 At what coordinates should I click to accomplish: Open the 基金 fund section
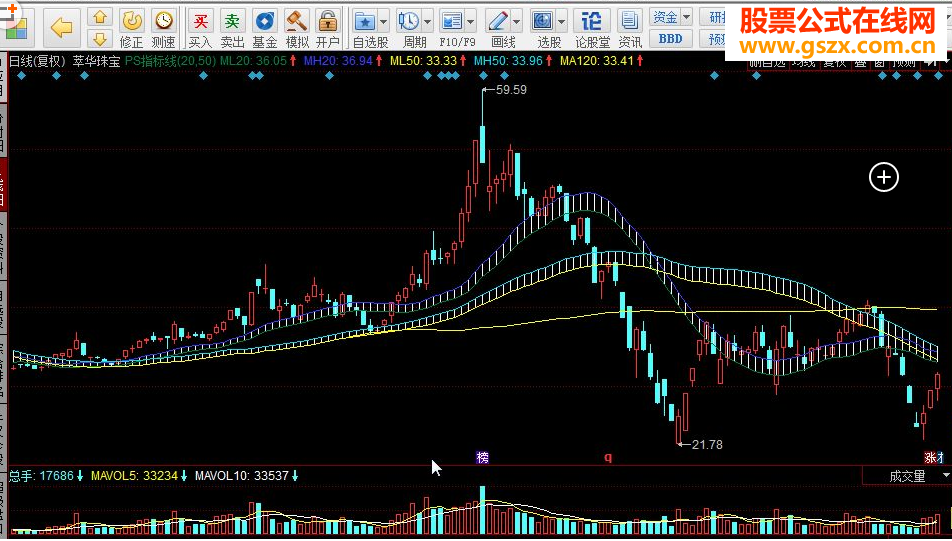coord(265,29)
